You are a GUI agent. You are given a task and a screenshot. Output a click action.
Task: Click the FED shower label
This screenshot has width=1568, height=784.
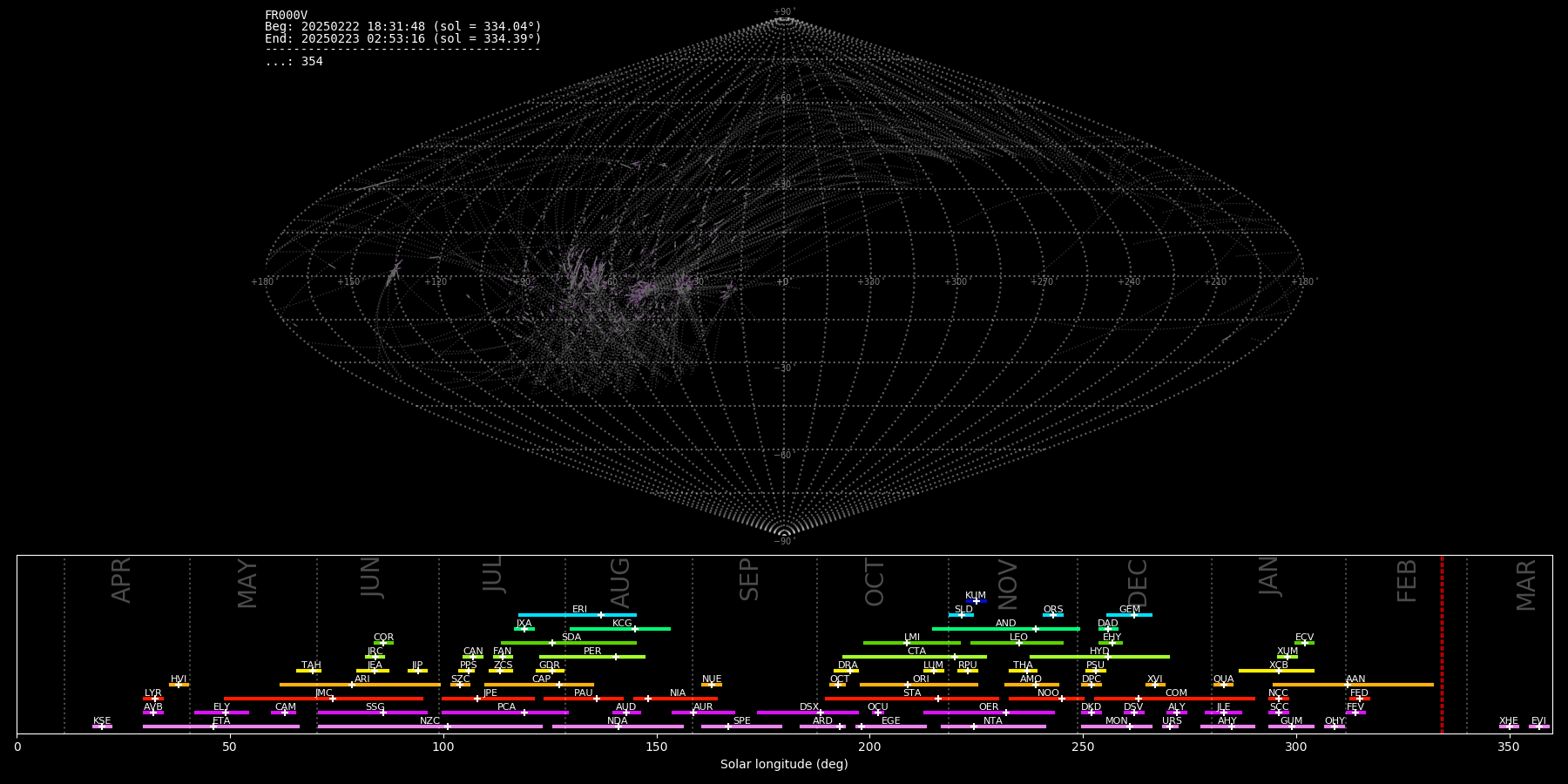[1359, 693]
